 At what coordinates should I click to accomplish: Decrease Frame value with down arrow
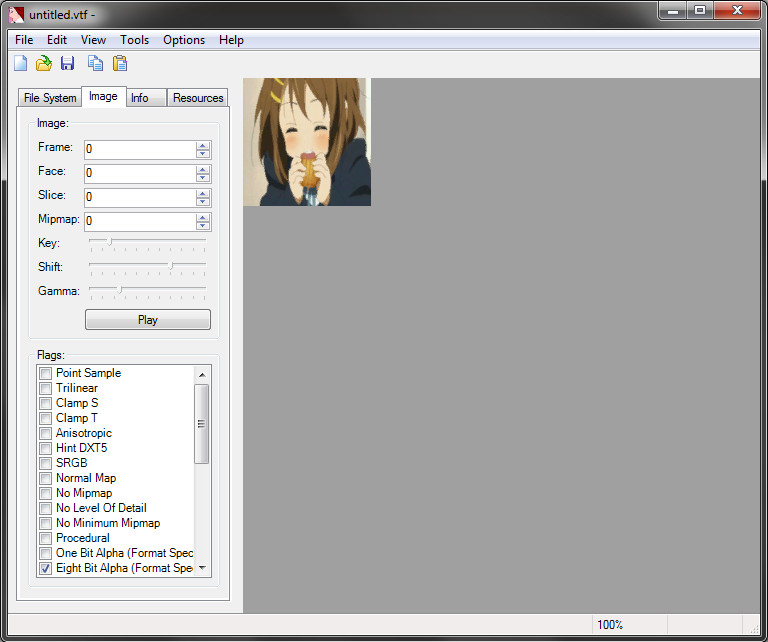pyautogui.click(x=203, y=153)
